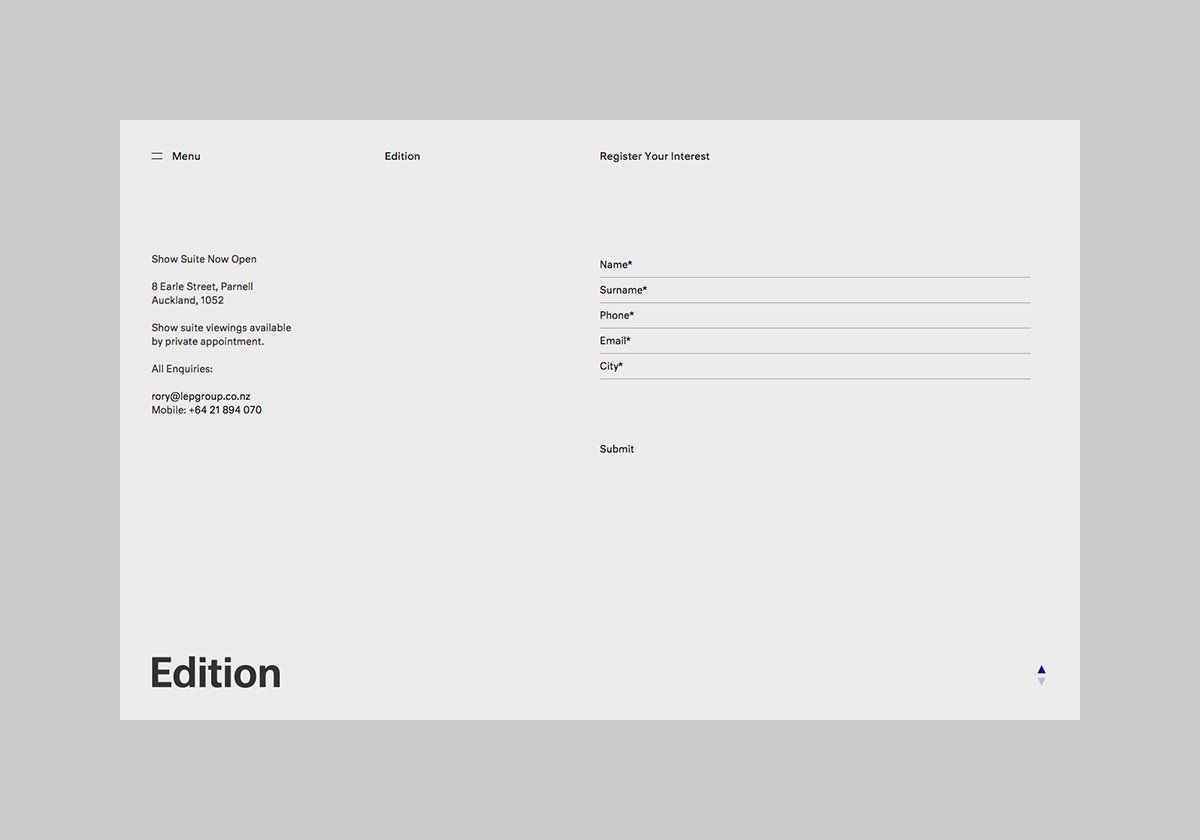This screenshot has width=1200, height=840.
Task: Select the Phone* input field
Action: tap(814, 316)
